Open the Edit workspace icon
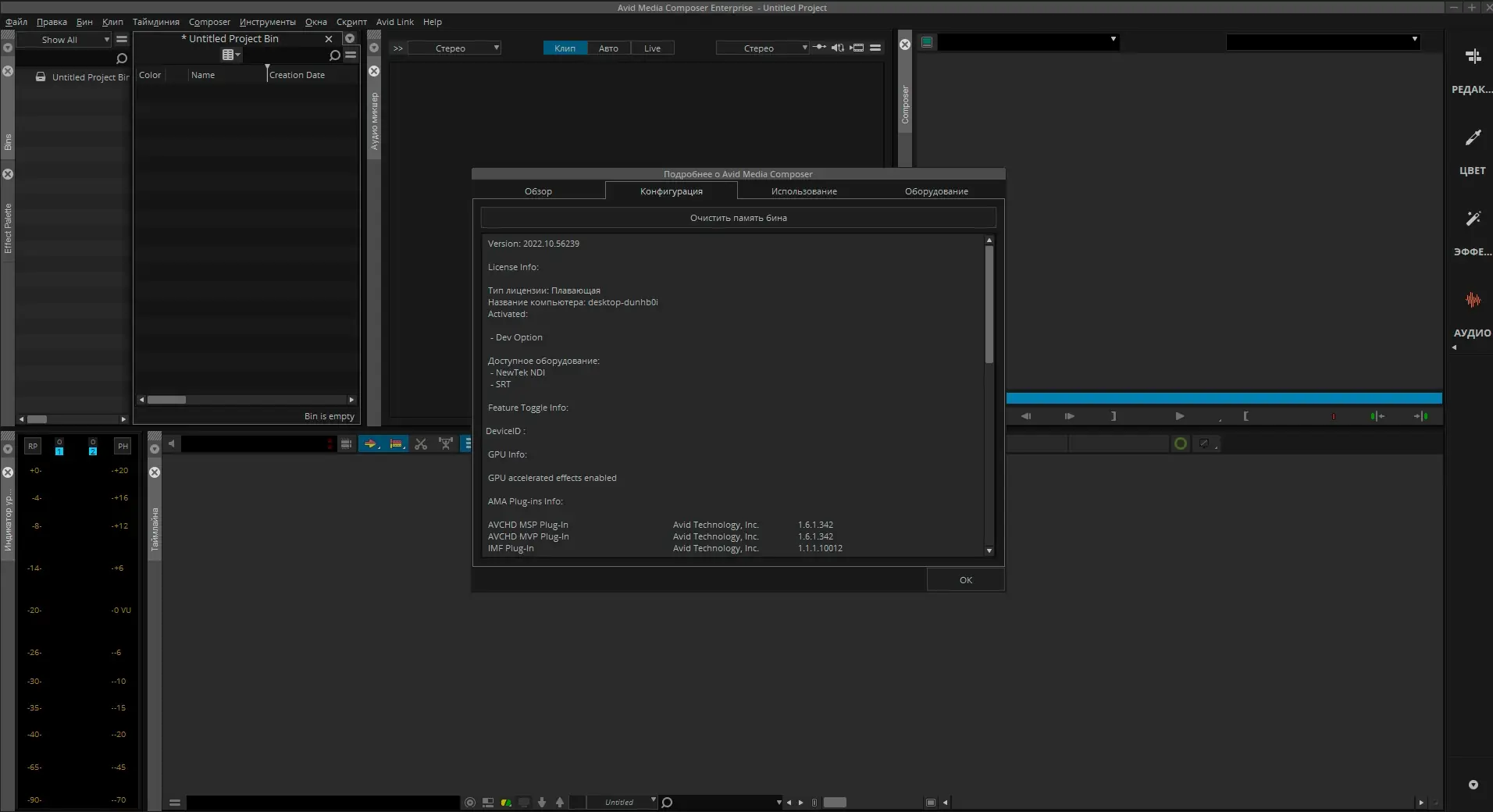The height and width of the screenshot is (812, 1493). 1473,57
